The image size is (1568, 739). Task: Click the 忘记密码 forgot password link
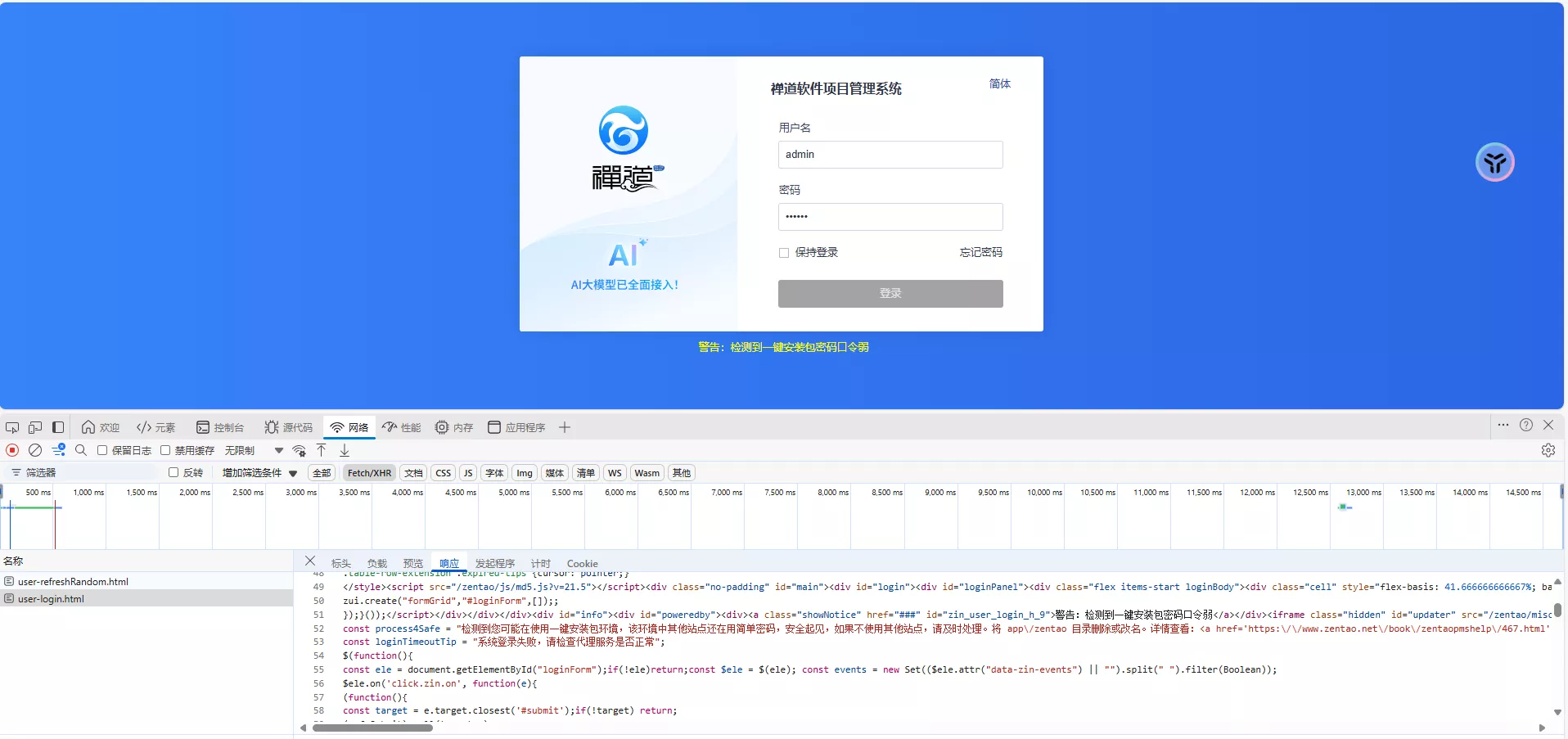pos(980,252)
